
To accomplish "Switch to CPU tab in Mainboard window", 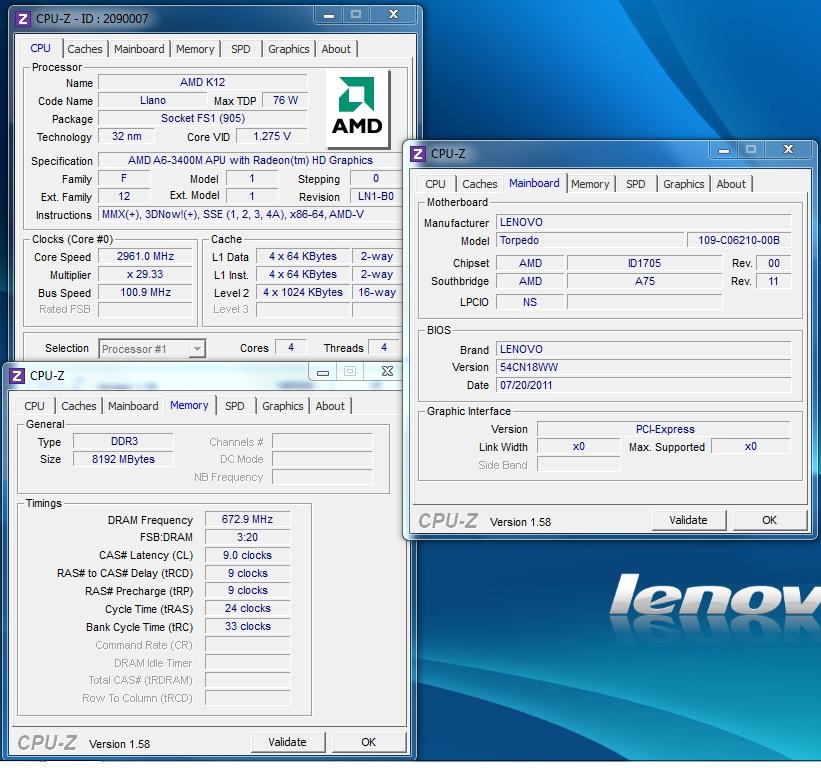I will [435, 184].
